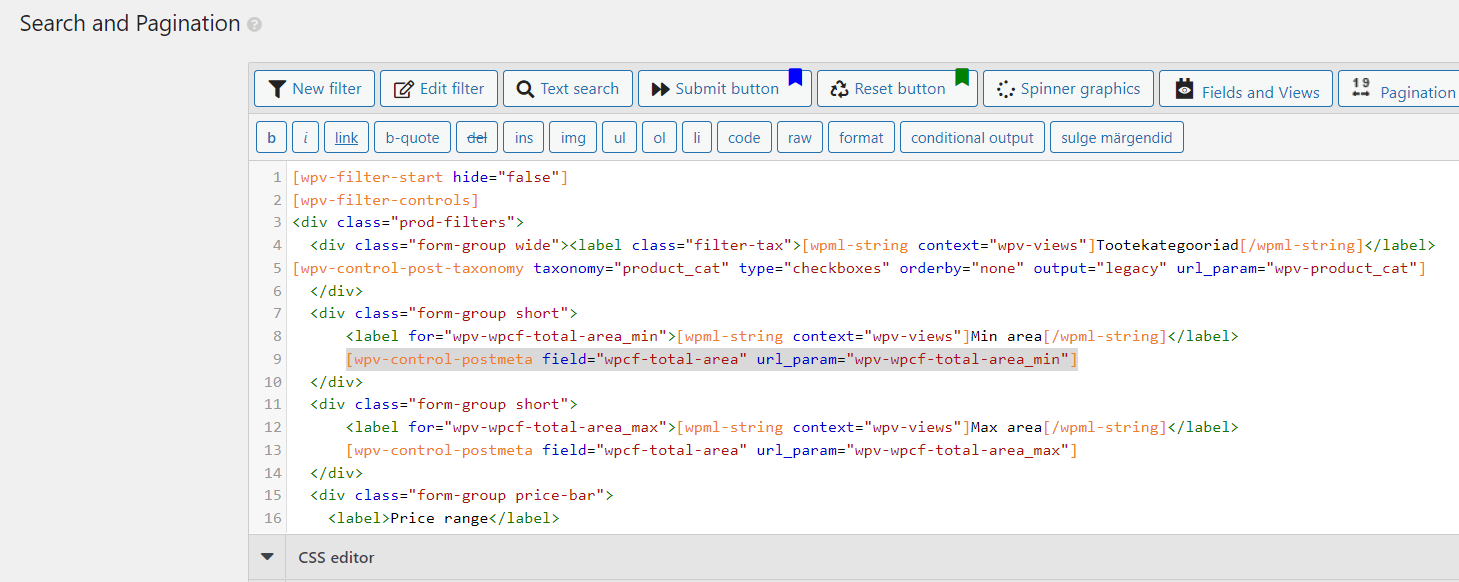Open conditional output dialog
The height and width of the screenshot is (582, 1459).
point(972,138)
